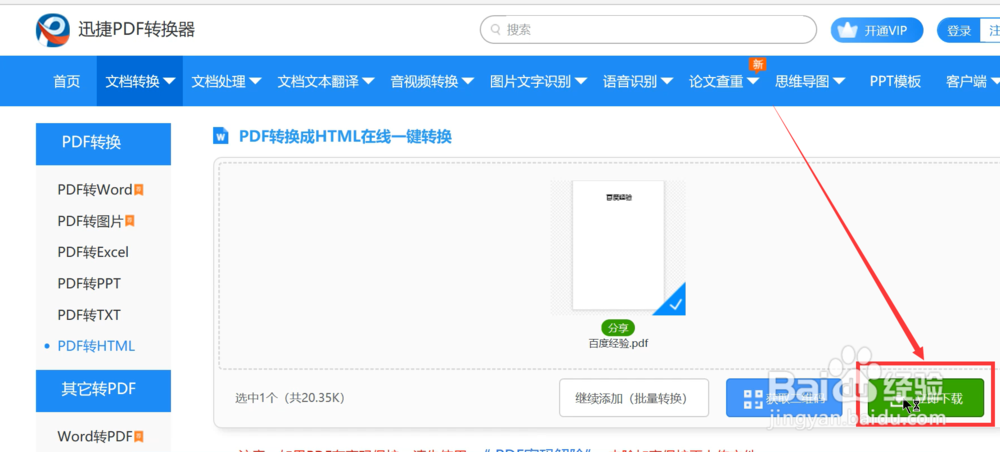Click the green 立即下载 button
1000x452 pixels.
tap(925, 398)
